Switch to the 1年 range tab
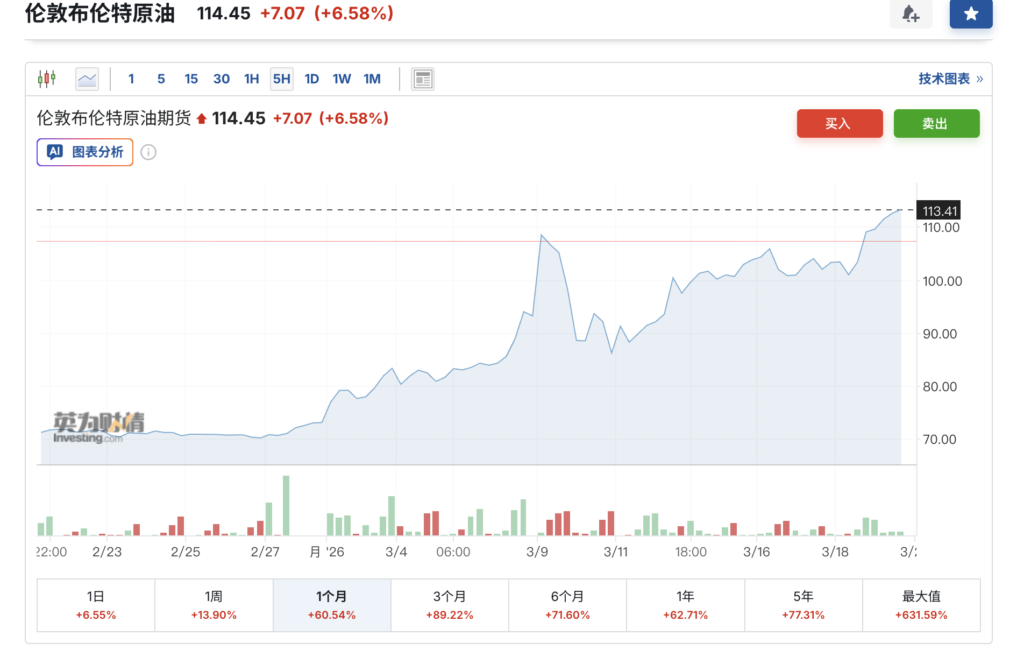Viewport: 1024px width, 650px height. tap(685, 604)
